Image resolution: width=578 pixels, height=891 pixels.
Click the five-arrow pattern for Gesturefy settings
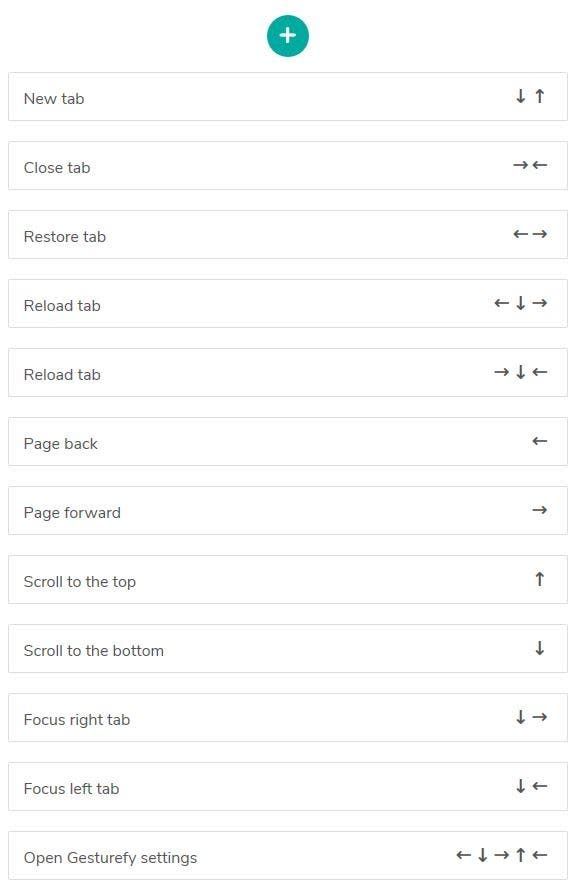point(502,855)
